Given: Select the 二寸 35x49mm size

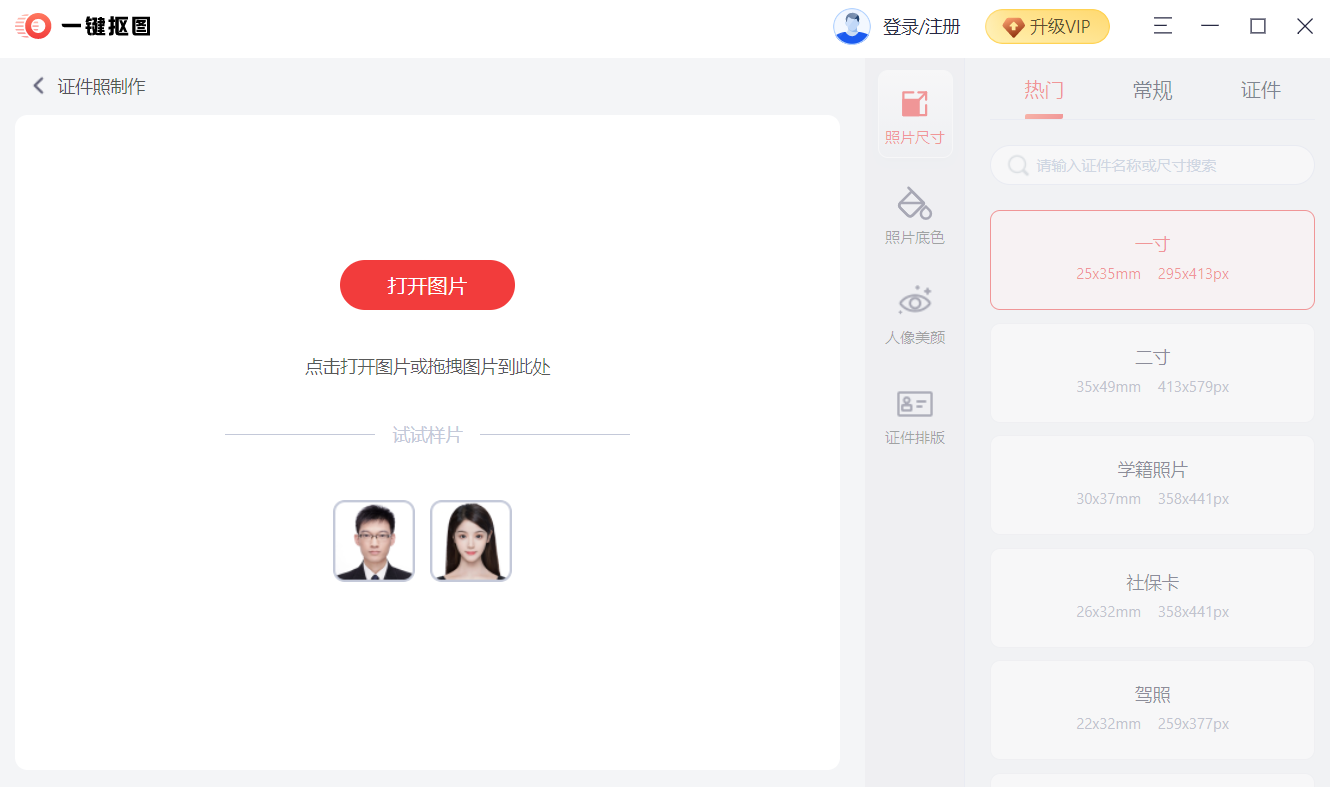Looking at the screenshot, I should click(x=1152, y=372).
